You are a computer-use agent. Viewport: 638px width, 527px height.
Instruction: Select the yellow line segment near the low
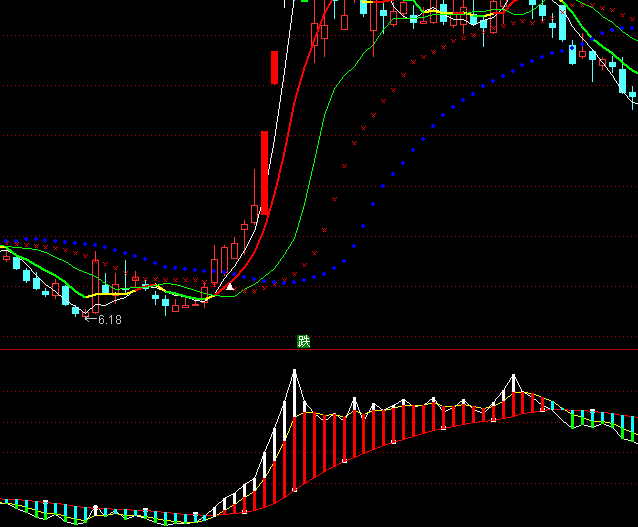tap(120, 294)
